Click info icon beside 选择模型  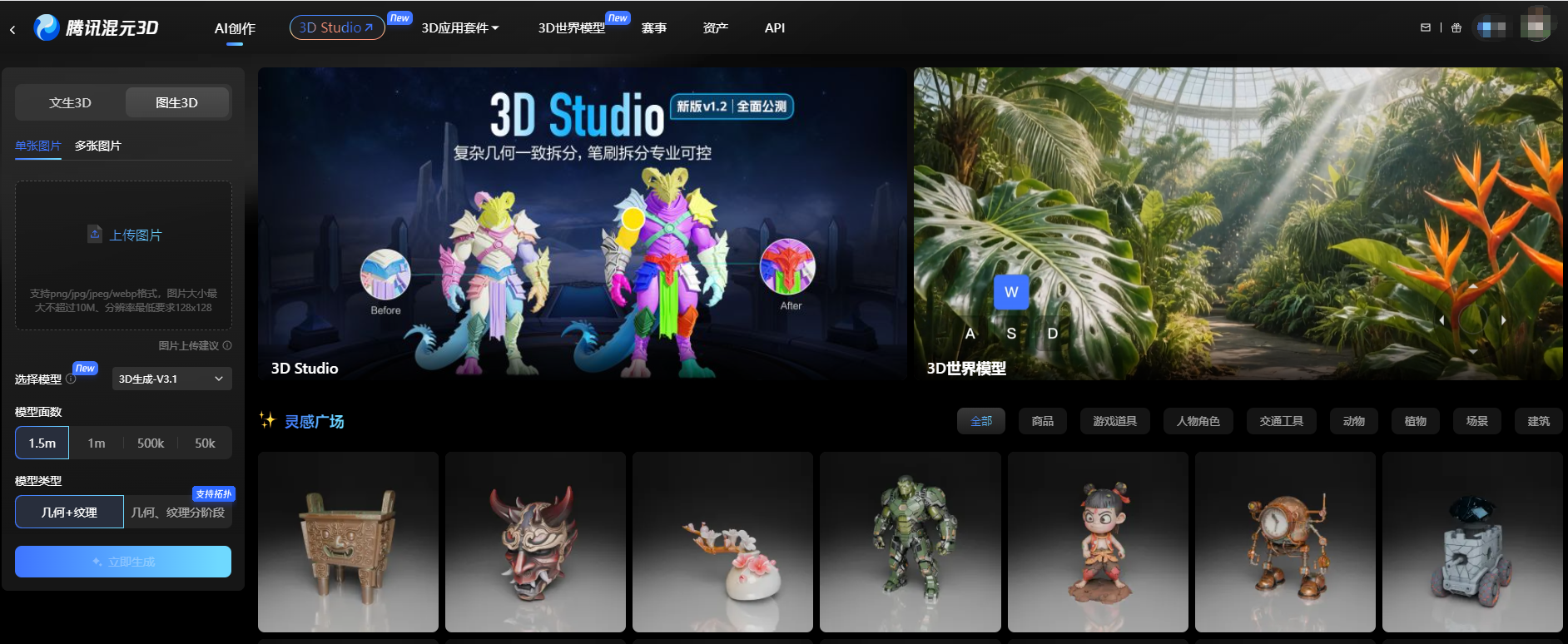(x=71, y=379)
